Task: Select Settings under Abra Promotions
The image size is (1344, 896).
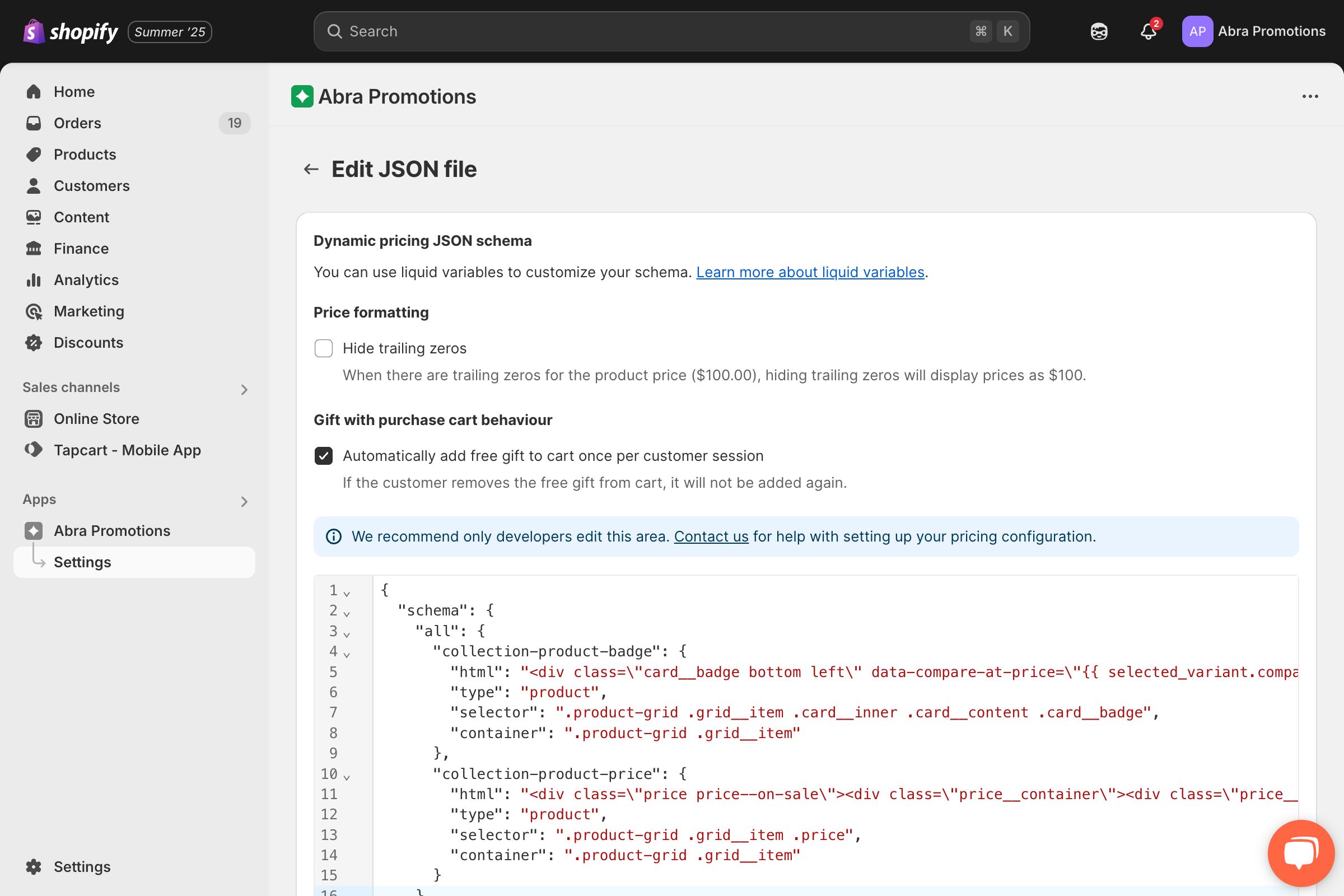Action: tap(82, 562)
